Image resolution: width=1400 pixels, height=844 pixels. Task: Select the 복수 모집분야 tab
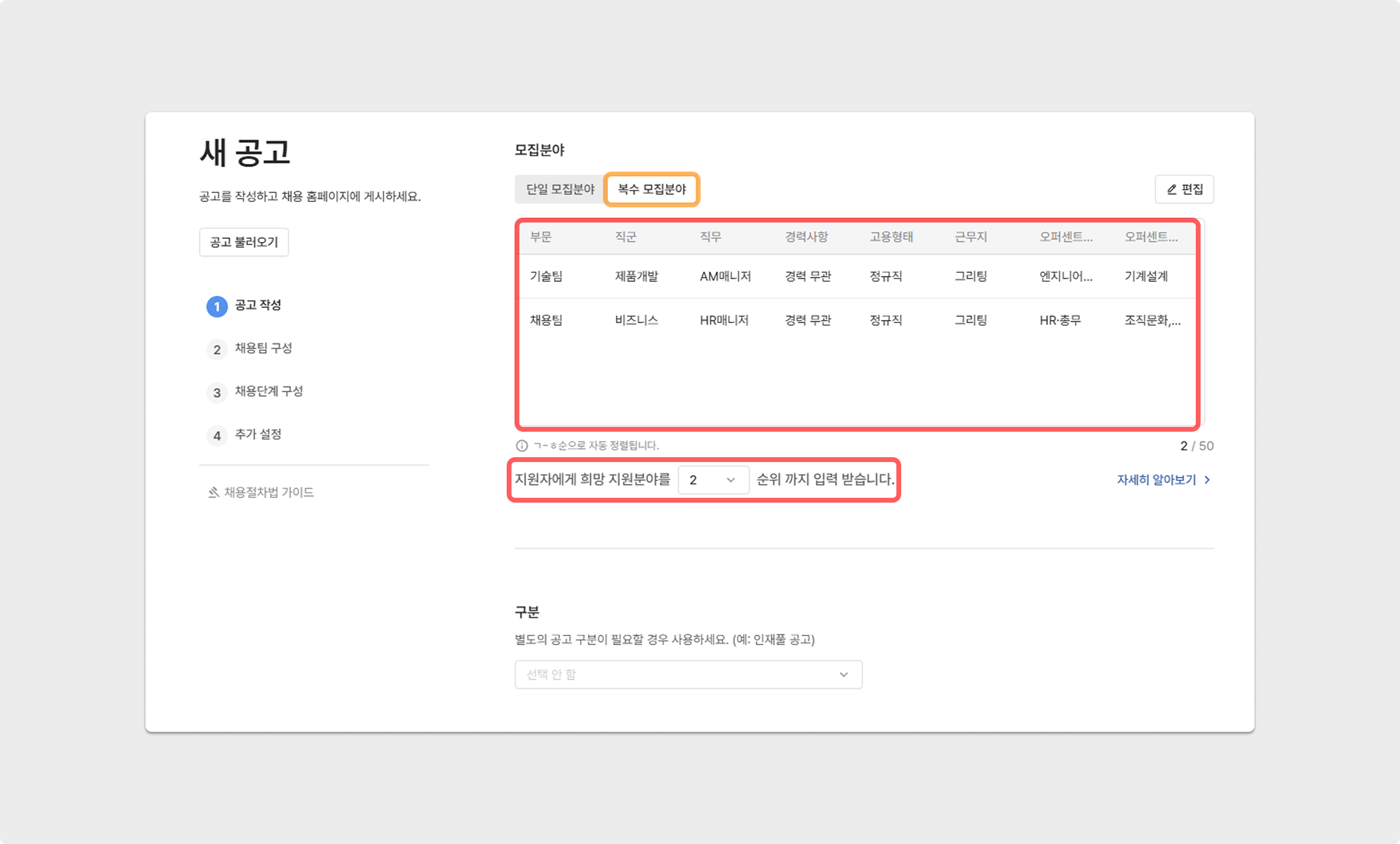[652, 189]
